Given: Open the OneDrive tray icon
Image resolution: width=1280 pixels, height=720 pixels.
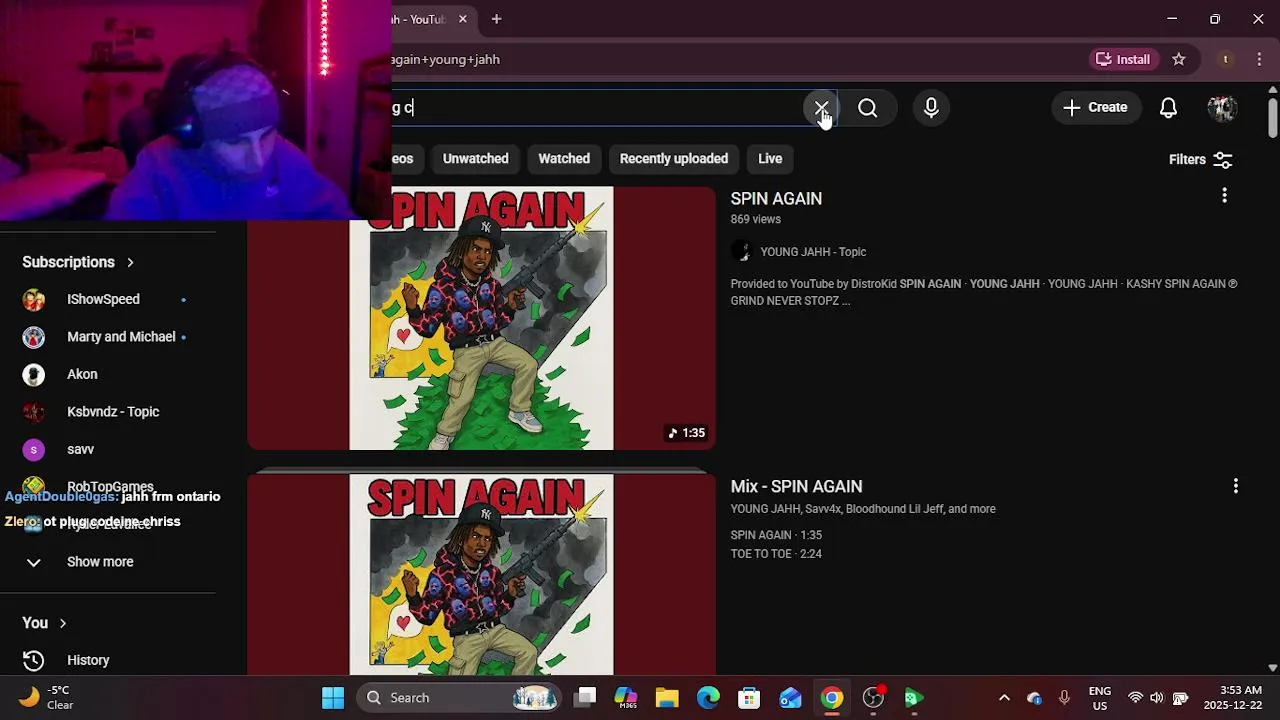Looking at the screenshot, I should pyautogui.click(x=1034, y=698).
